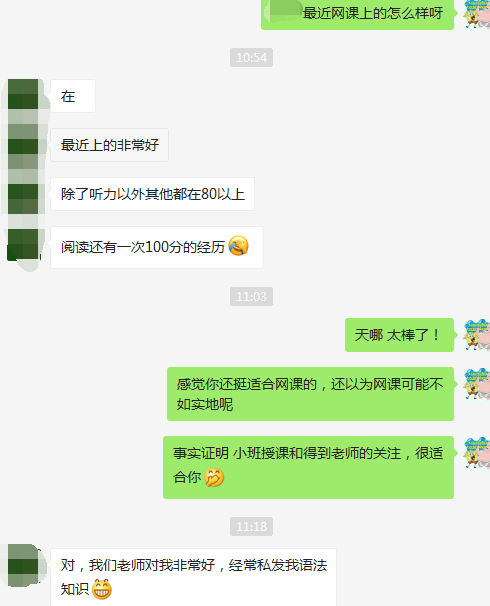This screenshot has width=490, height=606.
Task: Select the 在 message bubble
Action: click(73, 96)
